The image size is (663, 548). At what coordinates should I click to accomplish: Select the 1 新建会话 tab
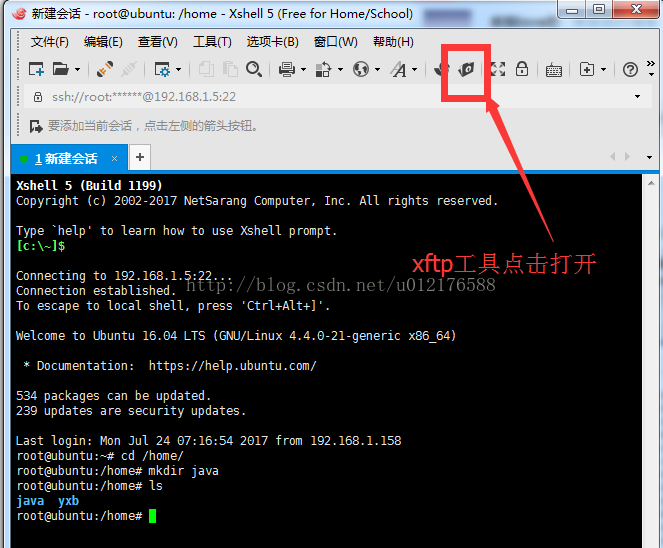pos(69,159)
